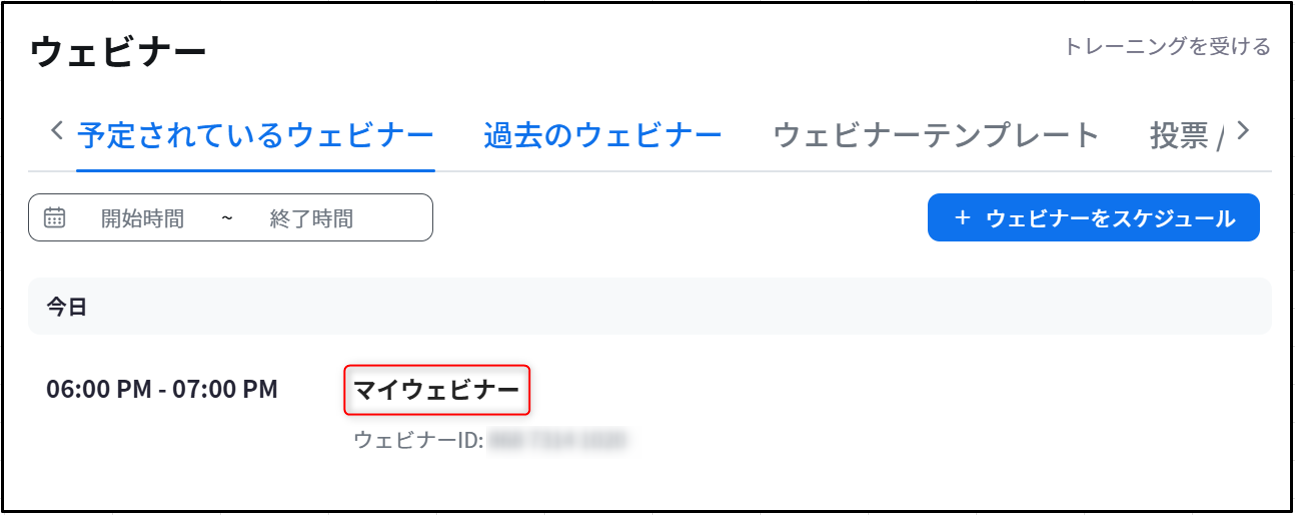Click the 開始時間 start date field

(142, 219)
